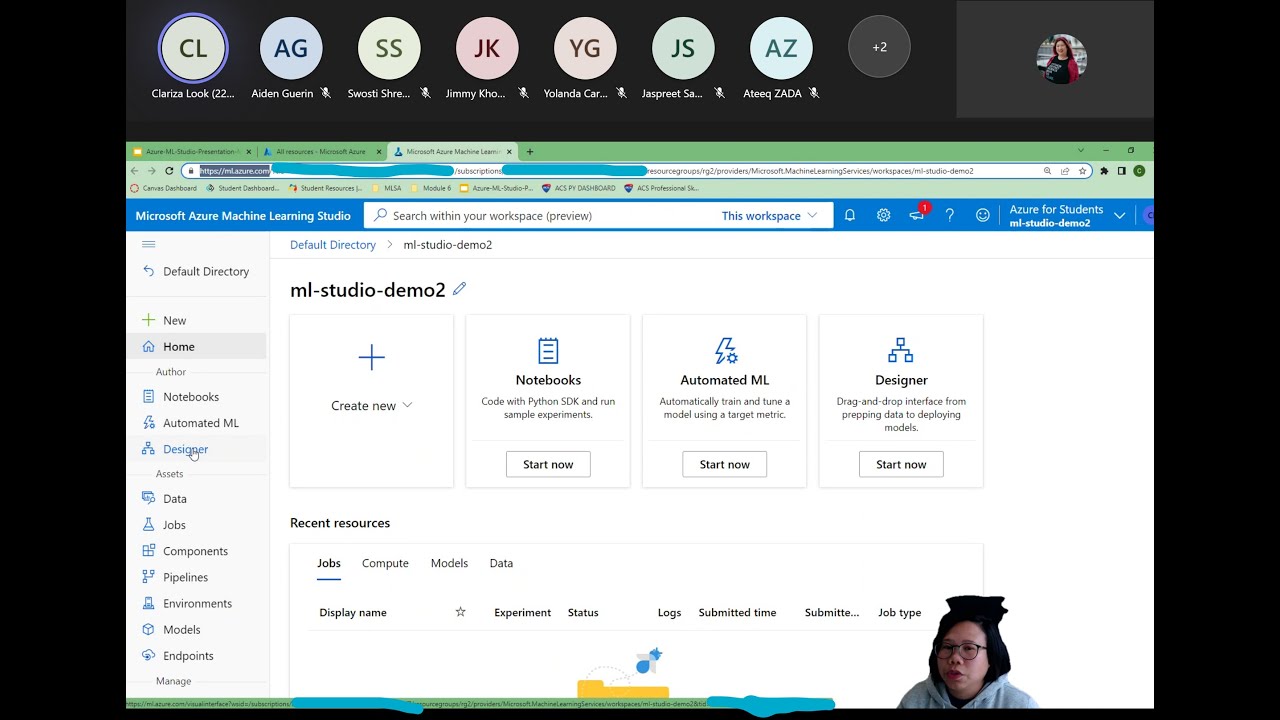Open the help question mark icon
Screen dimensions: 1280x720
click(x=950, y=215)
